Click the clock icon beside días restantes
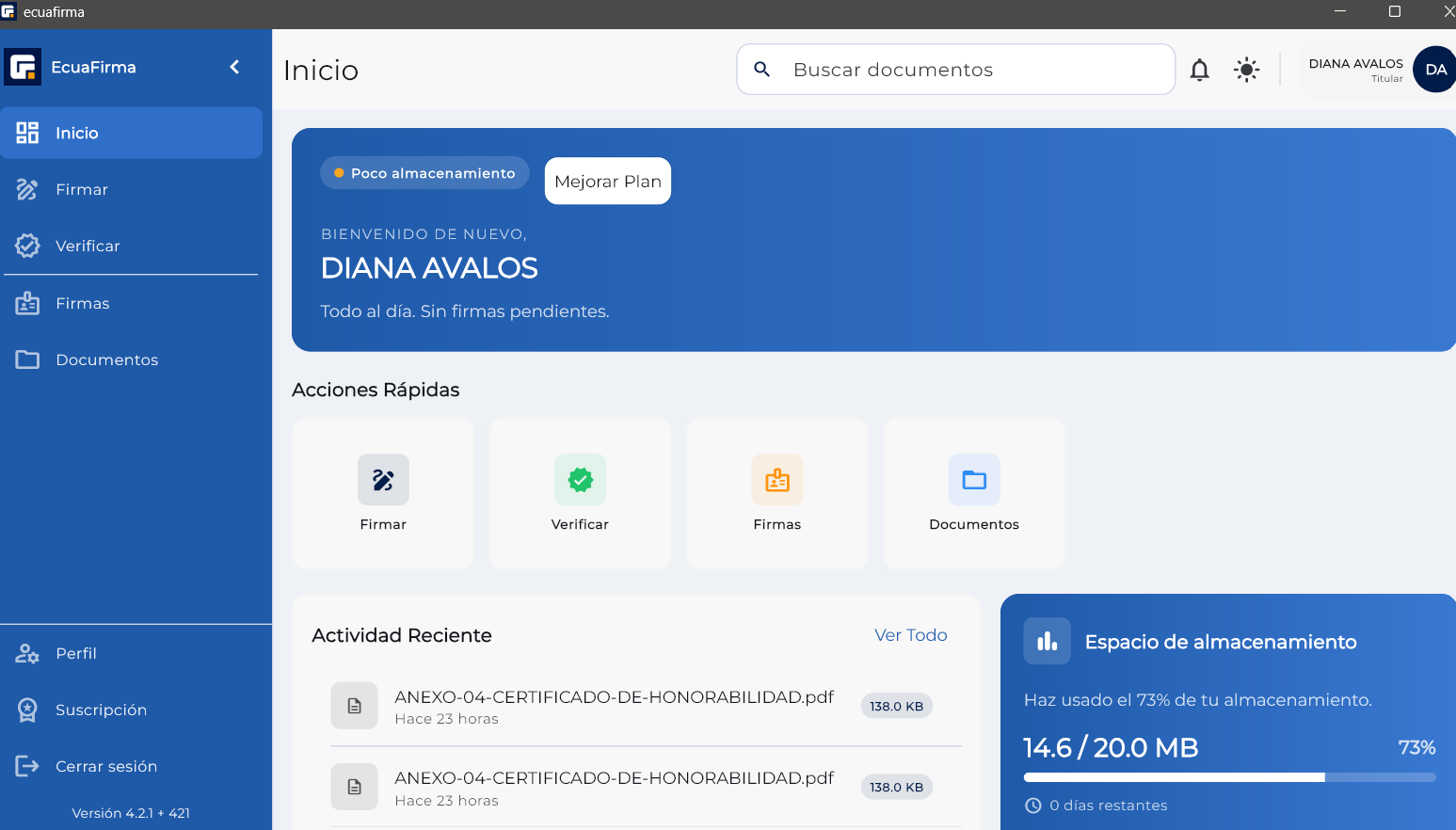 click(x=1033, y=806)
